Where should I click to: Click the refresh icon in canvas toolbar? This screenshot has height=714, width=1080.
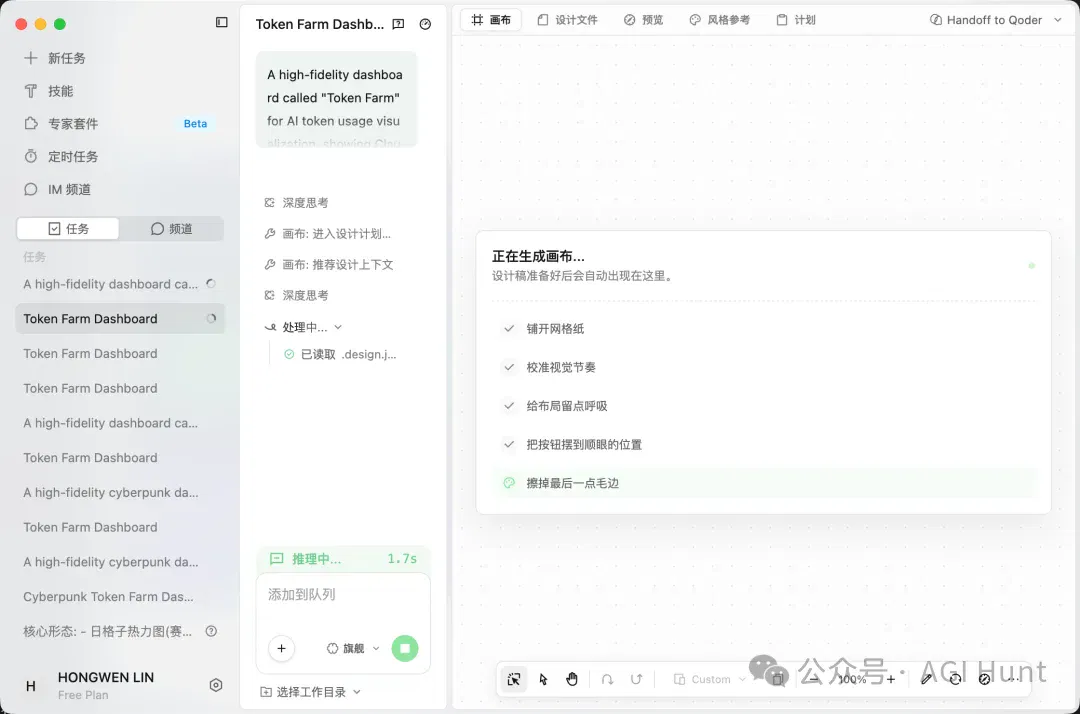coord(955,680)
